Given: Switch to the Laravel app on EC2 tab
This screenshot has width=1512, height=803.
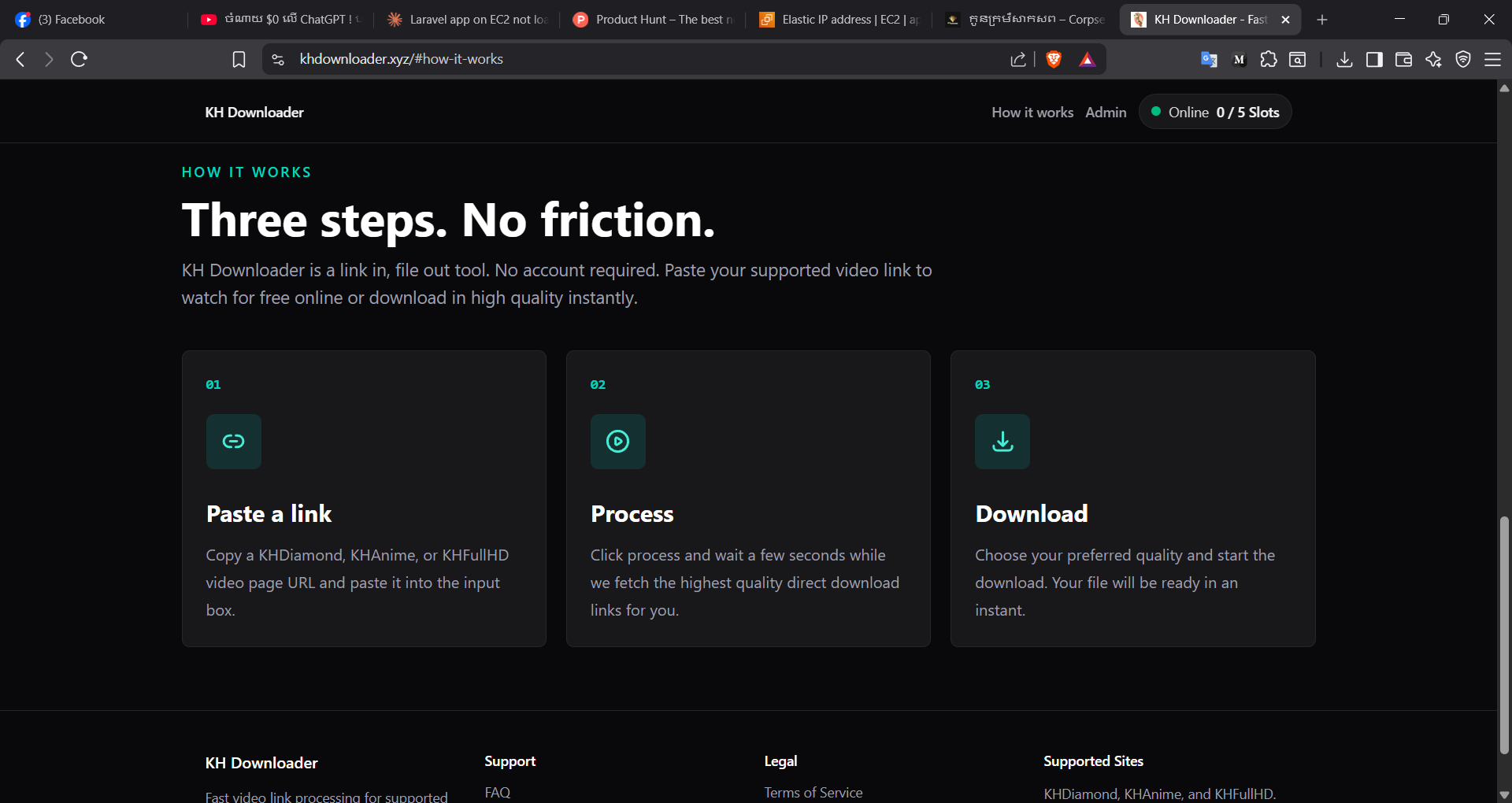Looking at the screenshot, I should pyautogui.click(x=468, y=20).
